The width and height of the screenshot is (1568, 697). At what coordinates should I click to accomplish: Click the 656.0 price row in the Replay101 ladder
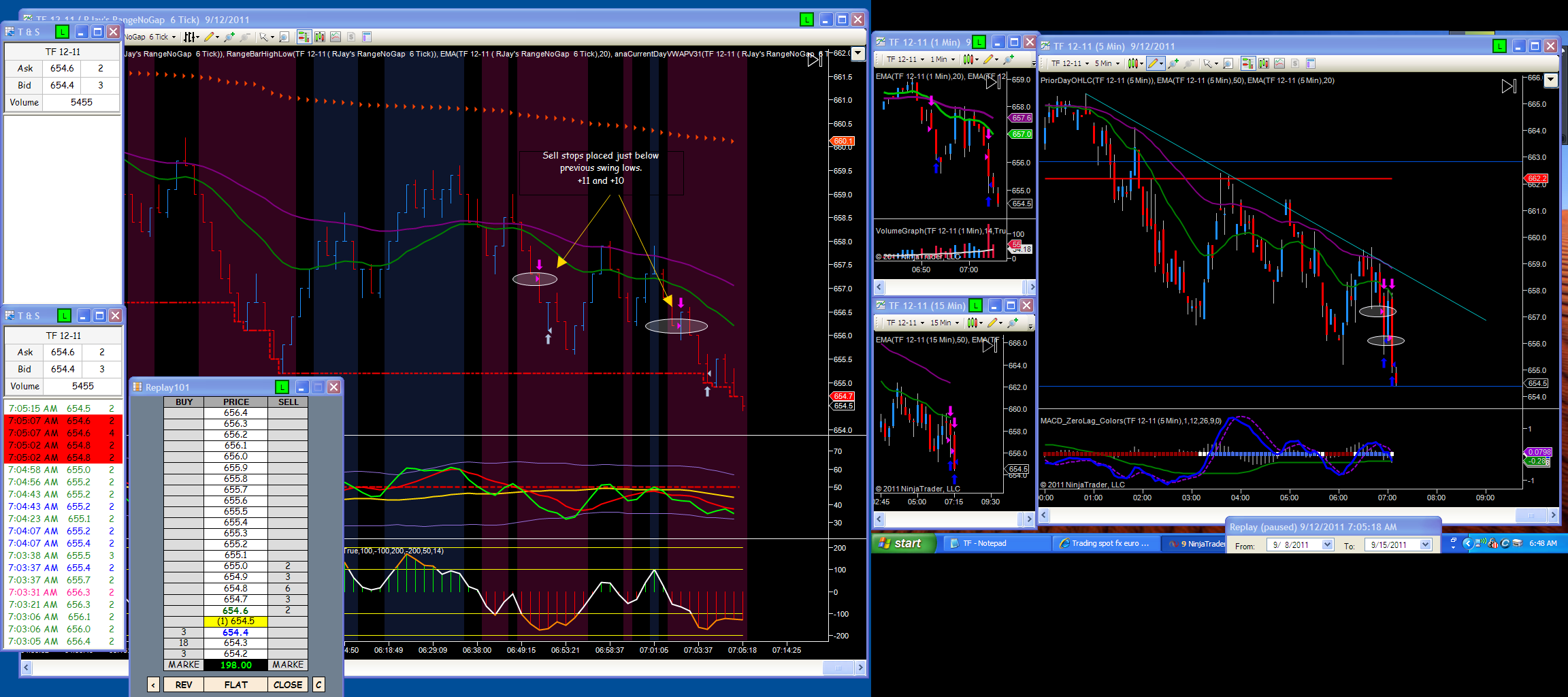pos(235,457)
